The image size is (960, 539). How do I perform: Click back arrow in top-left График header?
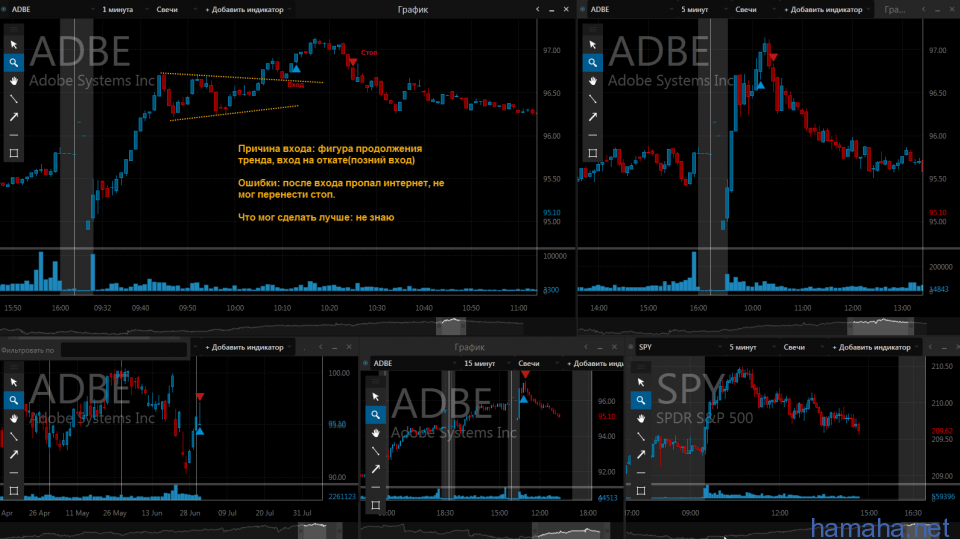point(538,9)
